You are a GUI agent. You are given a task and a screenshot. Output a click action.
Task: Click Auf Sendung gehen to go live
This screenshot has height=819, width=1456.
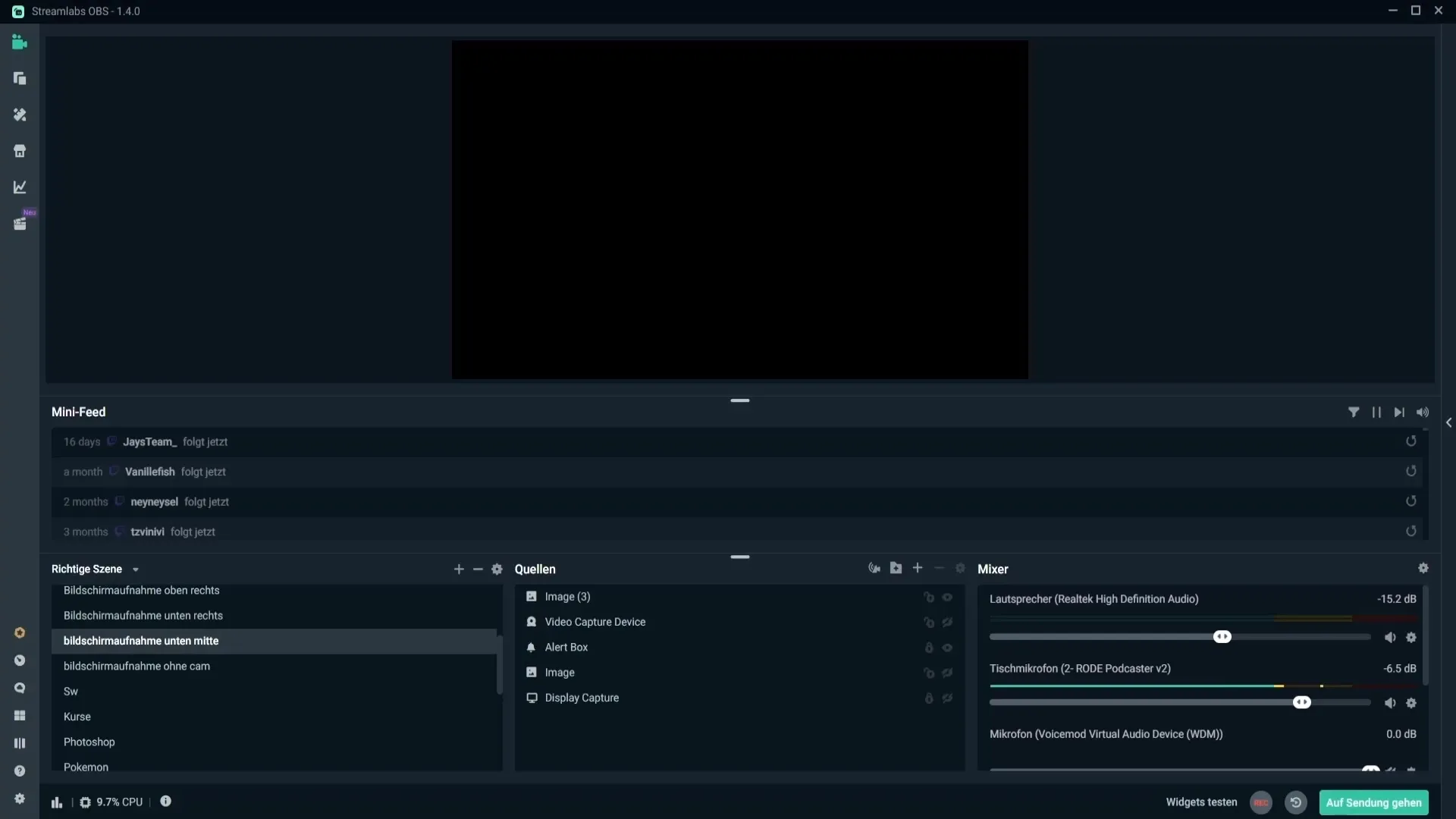click(1373, 802)
